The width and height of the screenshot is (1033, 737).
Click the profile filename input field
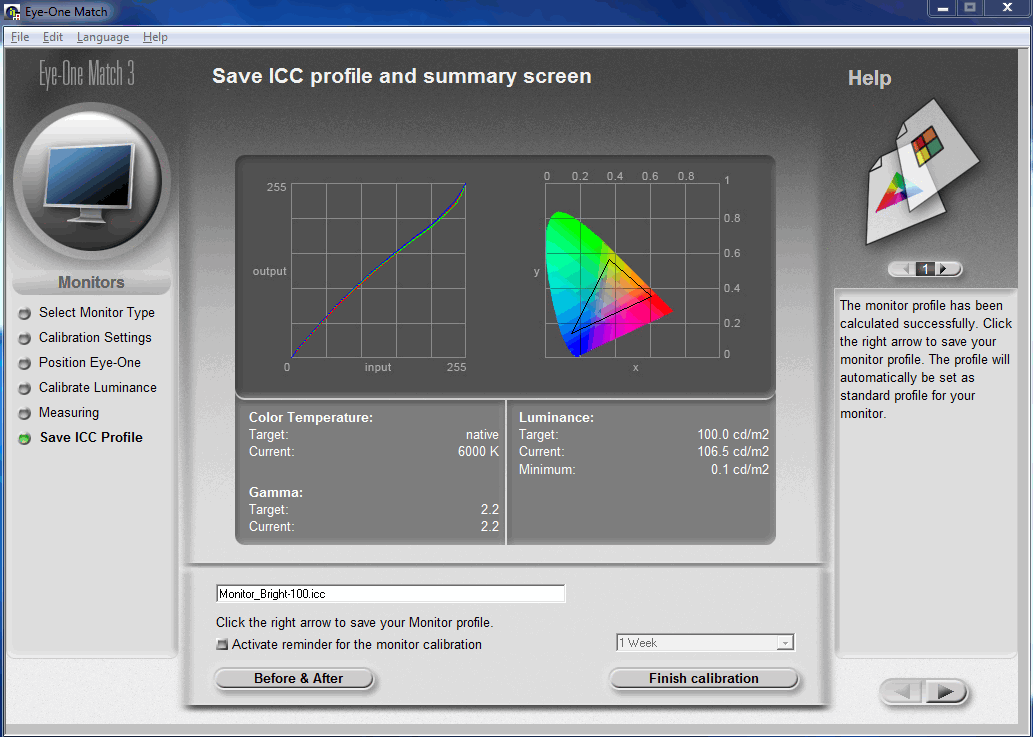[x=391, y=593]
